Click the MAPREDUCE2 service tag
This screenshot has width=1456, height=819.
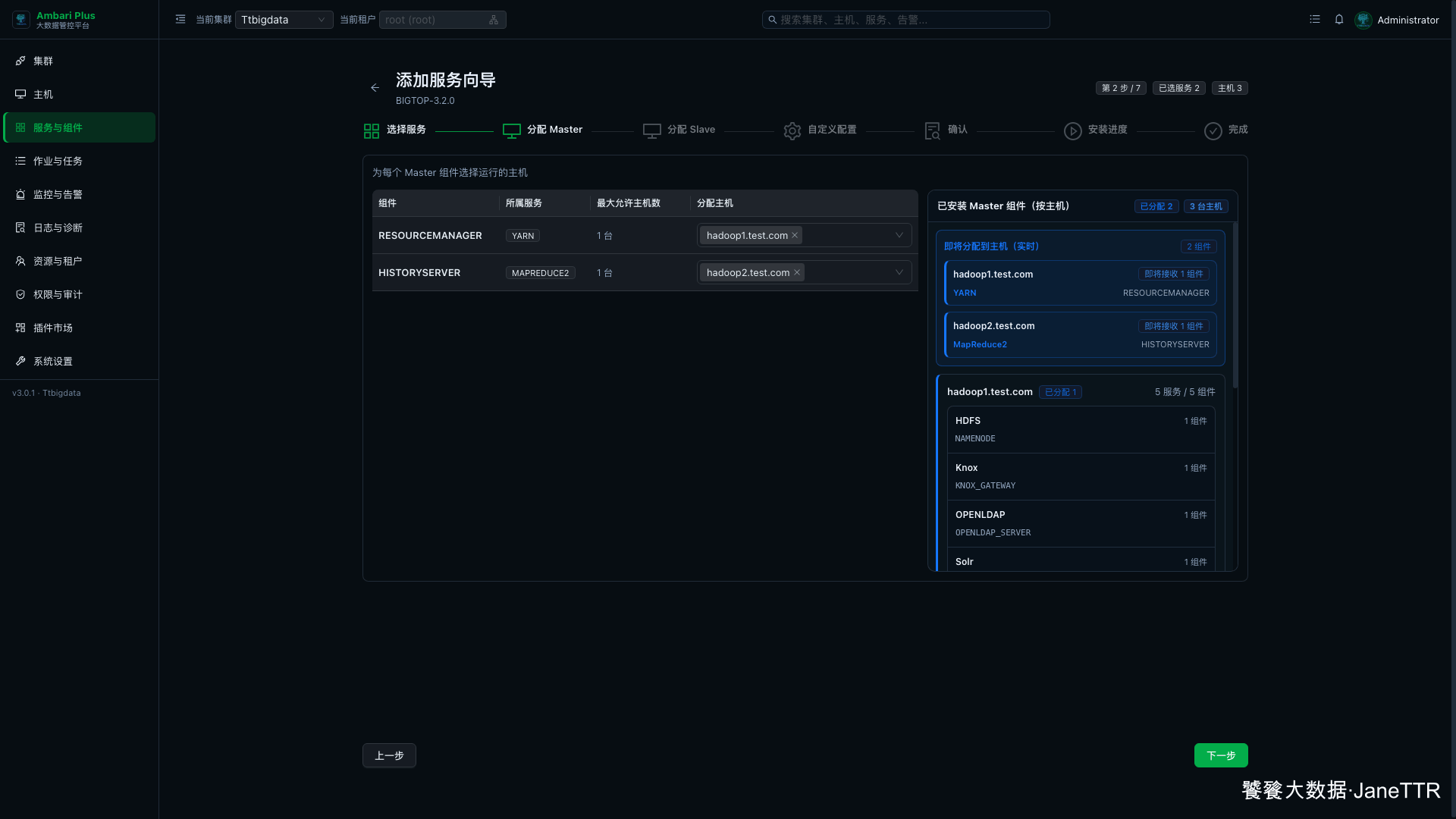point(540,273)
